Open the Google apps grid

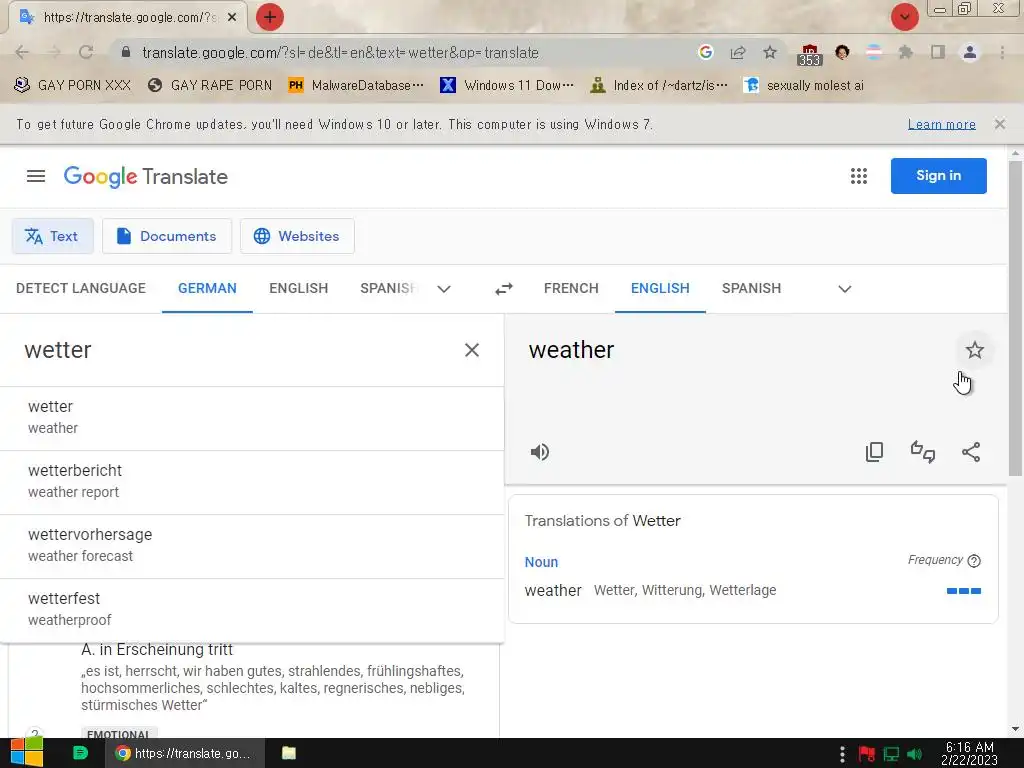point(859,176)
